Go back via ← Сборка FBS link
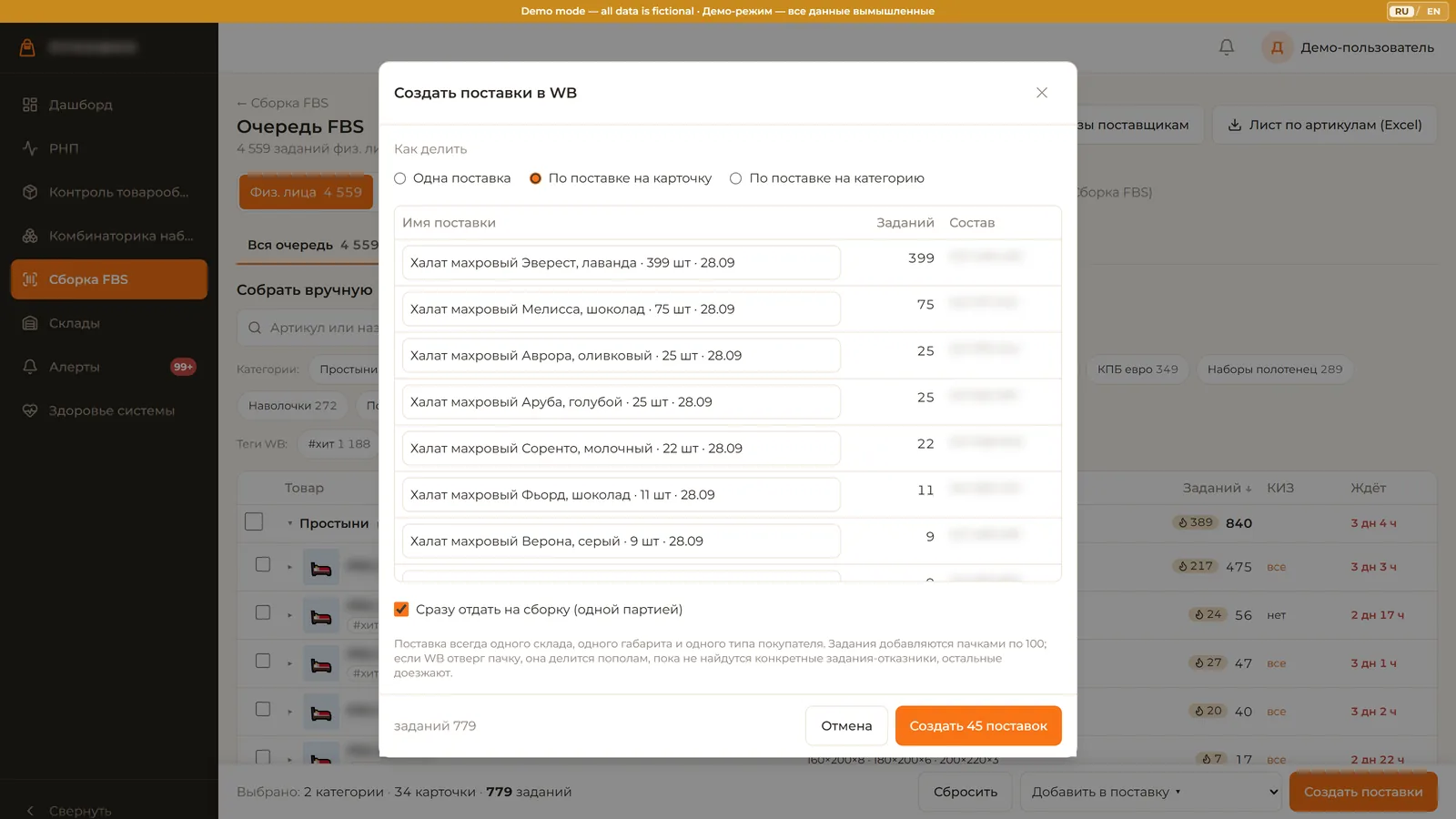The width and height of the screenshot is (1456, 819). click(x=282, y=103)
